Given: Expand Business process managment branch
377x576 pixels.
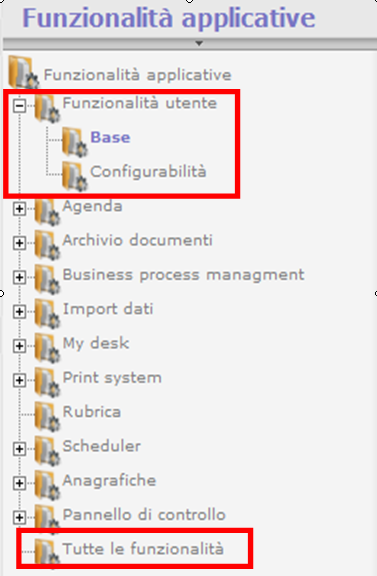Looking at the screenshot, I should tap(19, 277).
